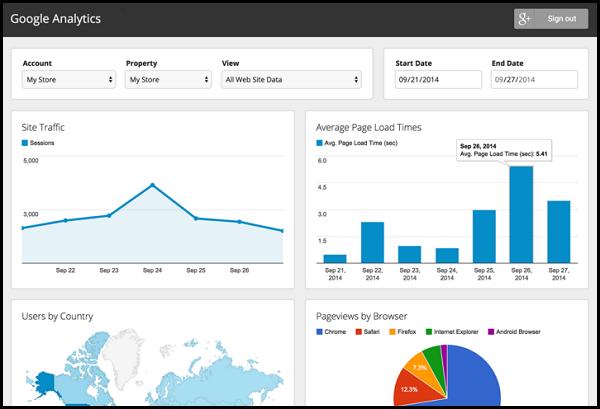Select the Sep 22 line chart point
This screenshot has height=409, width=600.
coord(65,220)
